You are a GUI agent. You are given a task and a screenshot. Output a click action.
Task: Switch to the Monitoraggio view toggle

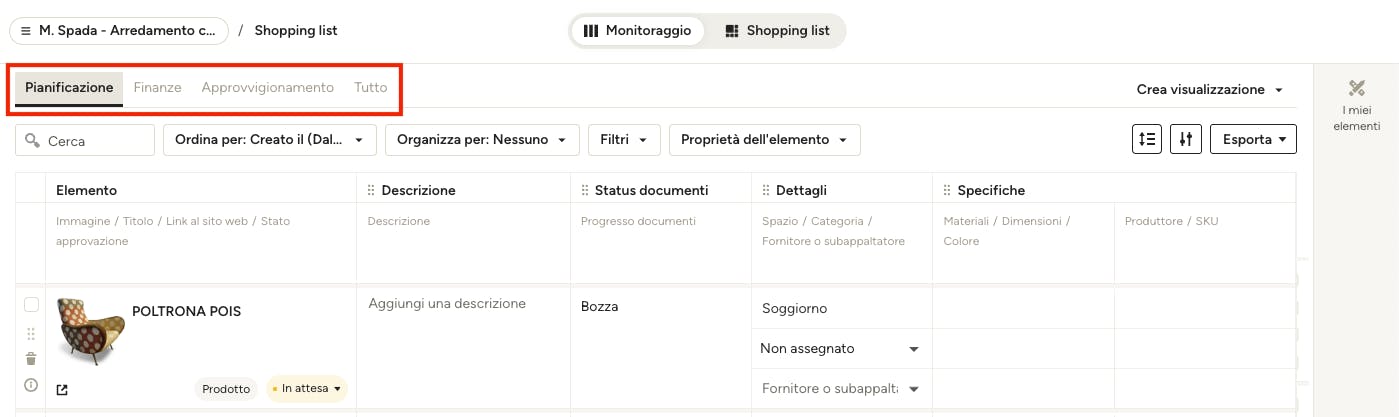(638, 31)
